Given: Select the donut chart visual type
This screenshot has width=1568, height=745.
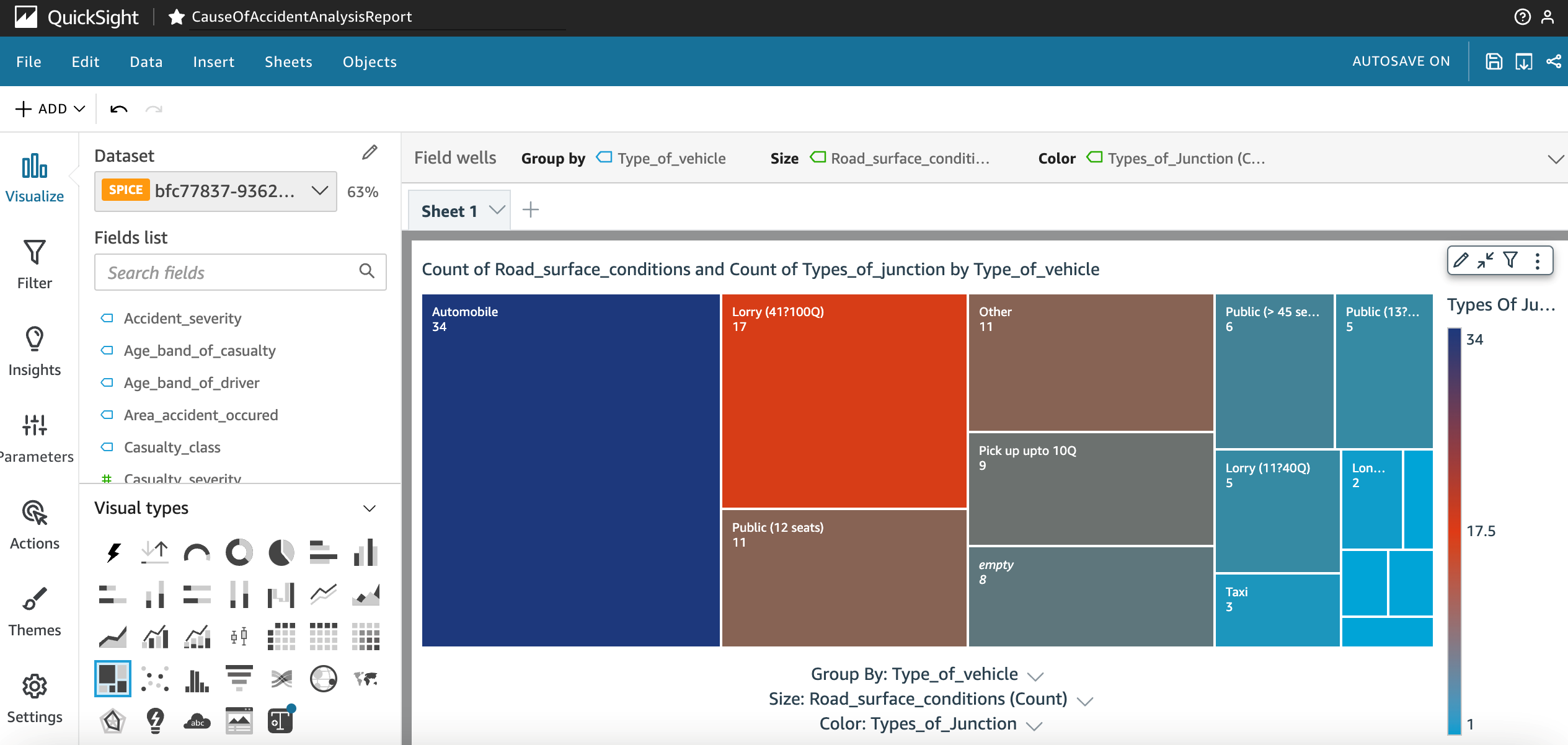Looking at the screenshot, I should 239,552.
